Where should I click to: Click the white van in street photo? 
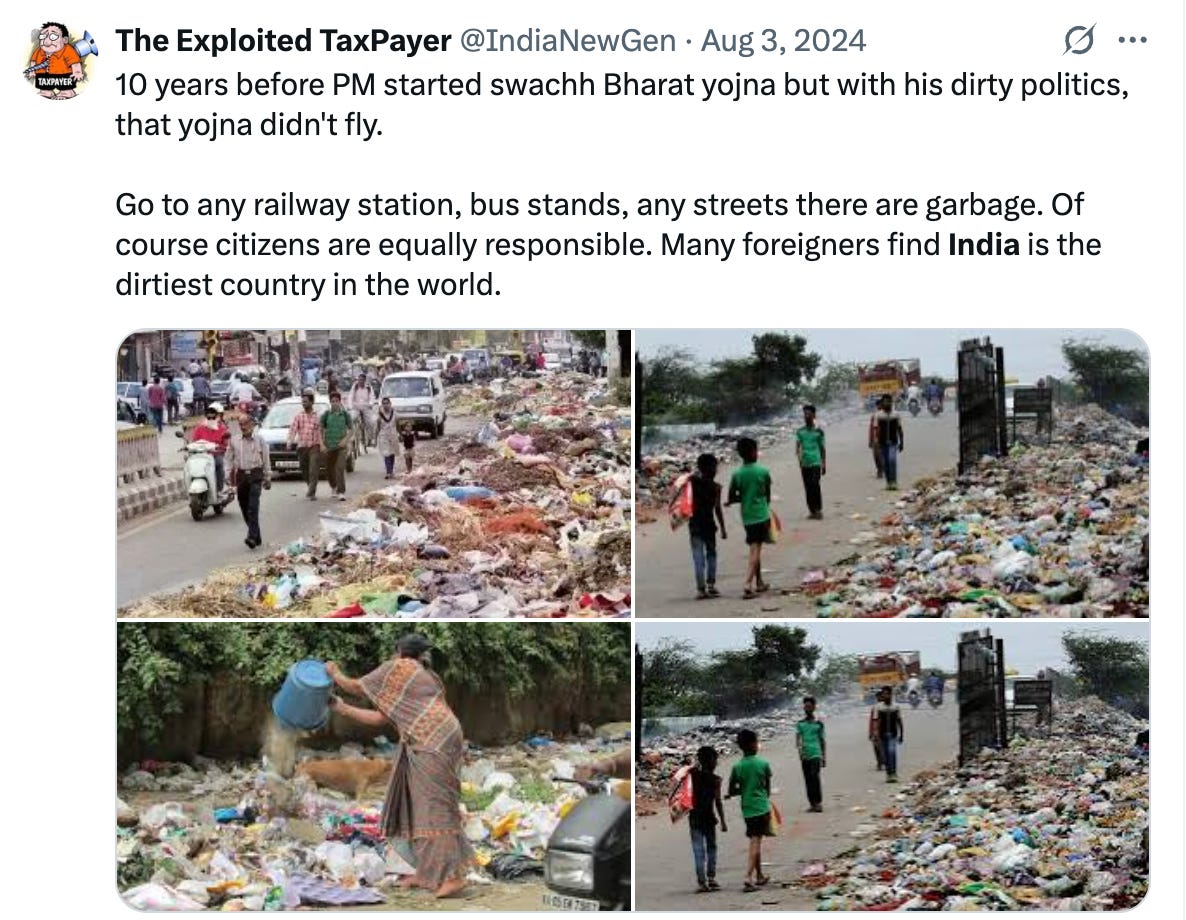(x=413, y=404)
